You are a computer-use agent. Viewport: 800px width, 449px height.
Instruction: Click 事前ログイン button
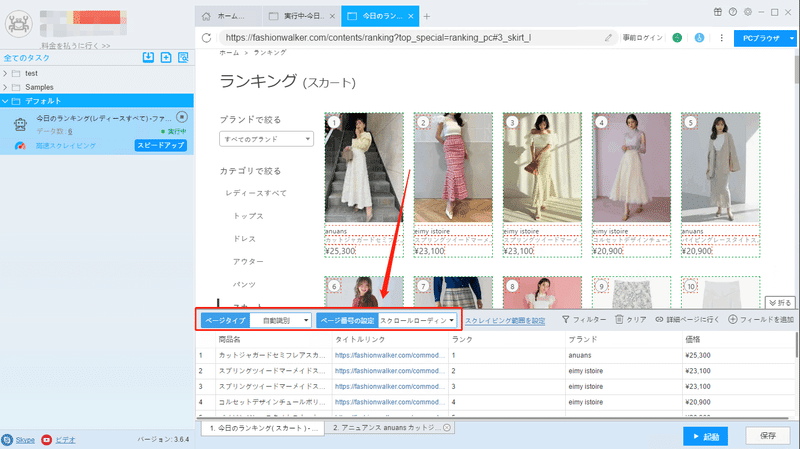(x=642, y=38)
